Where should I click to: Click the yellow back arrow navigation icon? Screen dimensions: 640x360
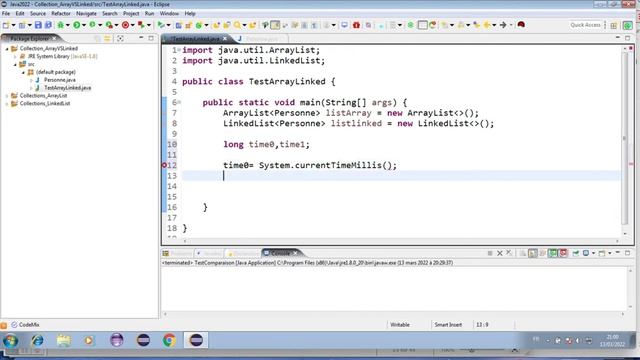(x=487, y=25)
